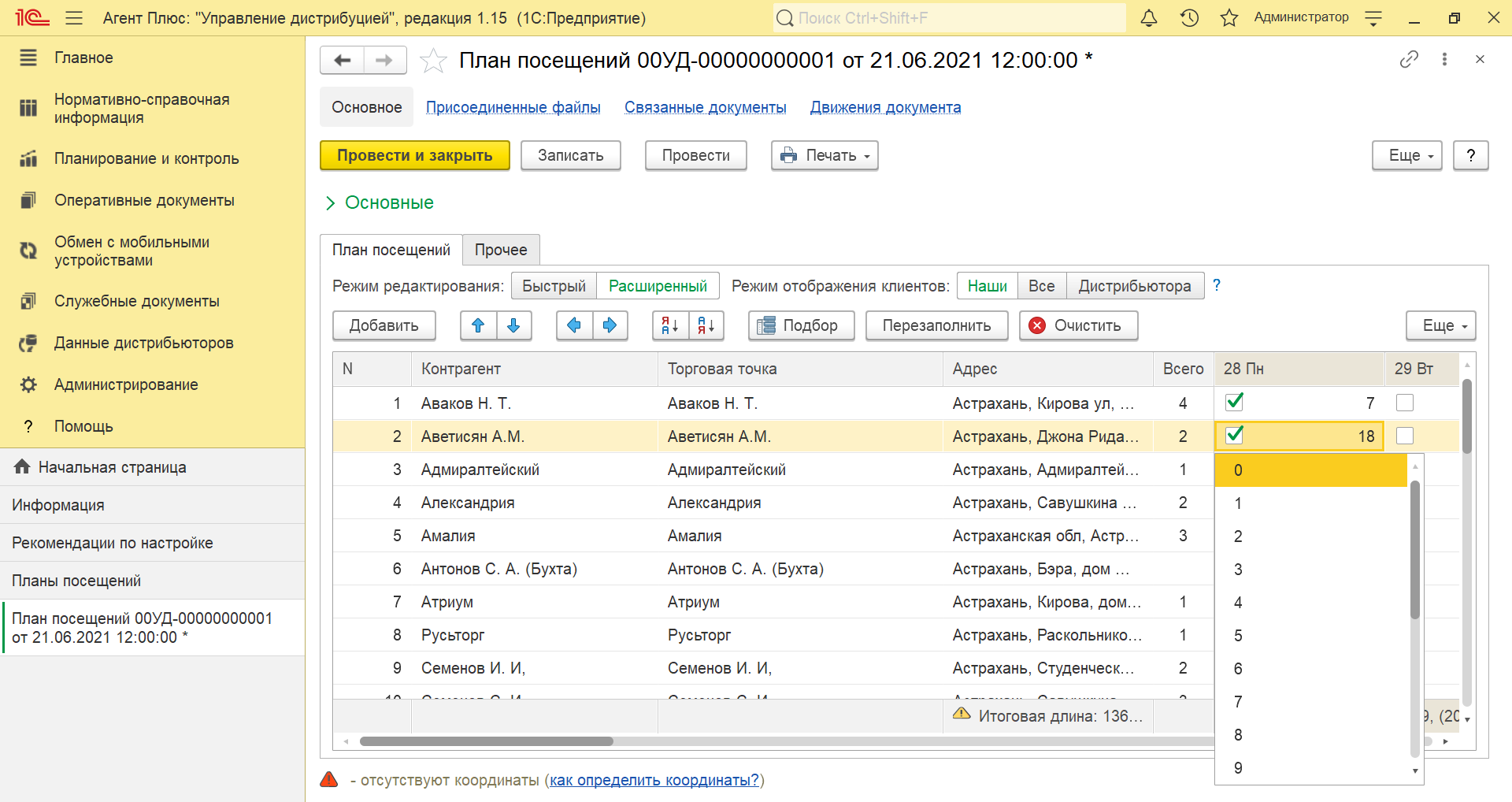Select 3 in dropdown list
Image resolution: width=1512 pixels, height=802 pixels.
tap(1311, 570)
